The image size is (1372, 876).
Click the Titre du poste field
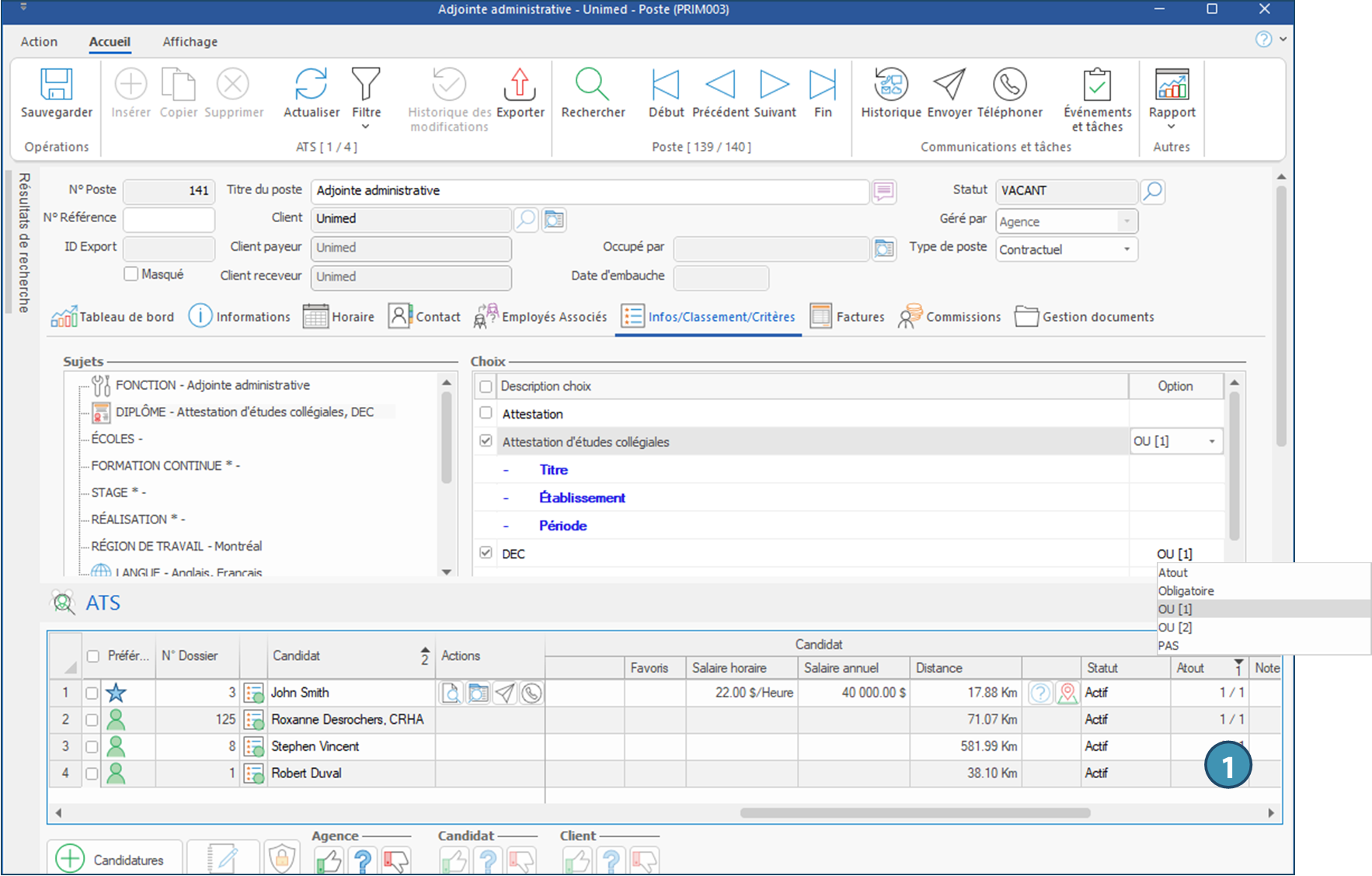coord(589,191)
